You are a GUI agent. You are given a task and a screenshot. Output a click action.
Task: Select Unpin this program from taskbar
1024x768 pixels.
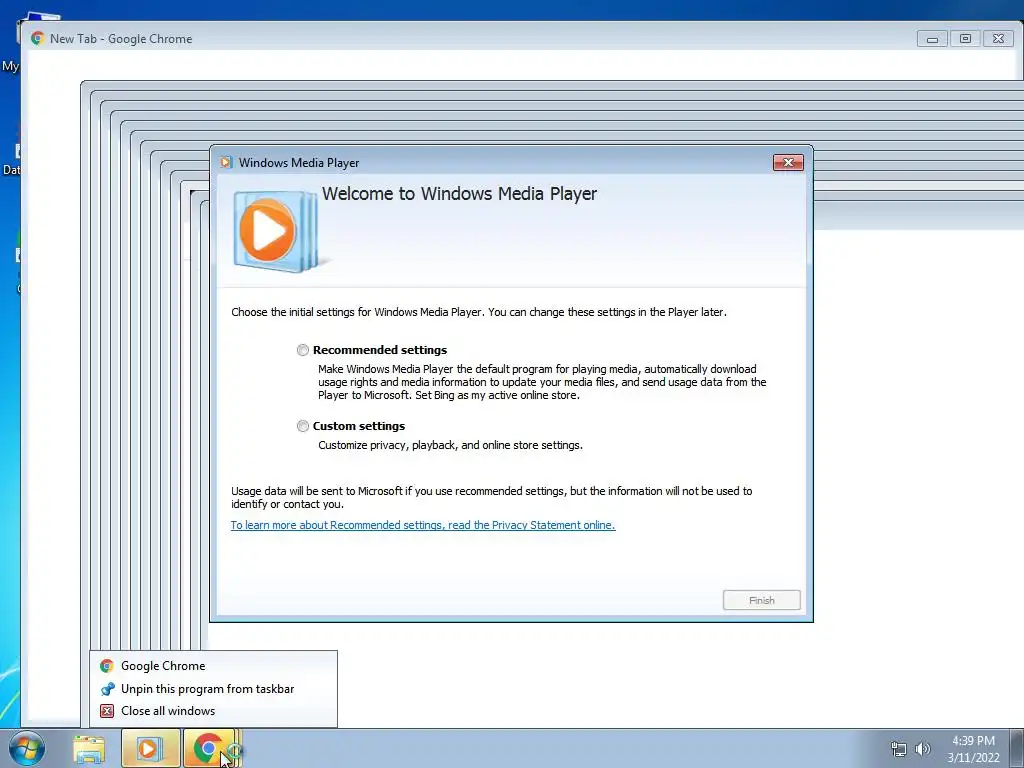pos(214,689)
